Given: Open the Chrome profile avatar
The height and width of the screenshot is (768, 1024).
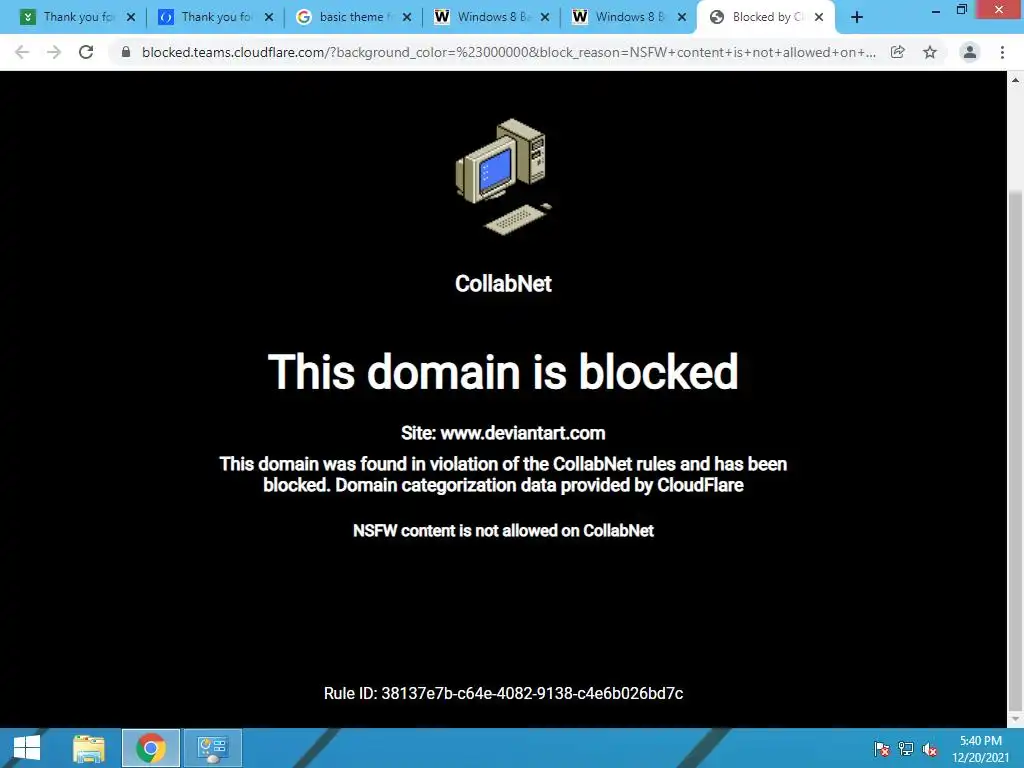Looking at the screenshot, I should click(970, 52).
